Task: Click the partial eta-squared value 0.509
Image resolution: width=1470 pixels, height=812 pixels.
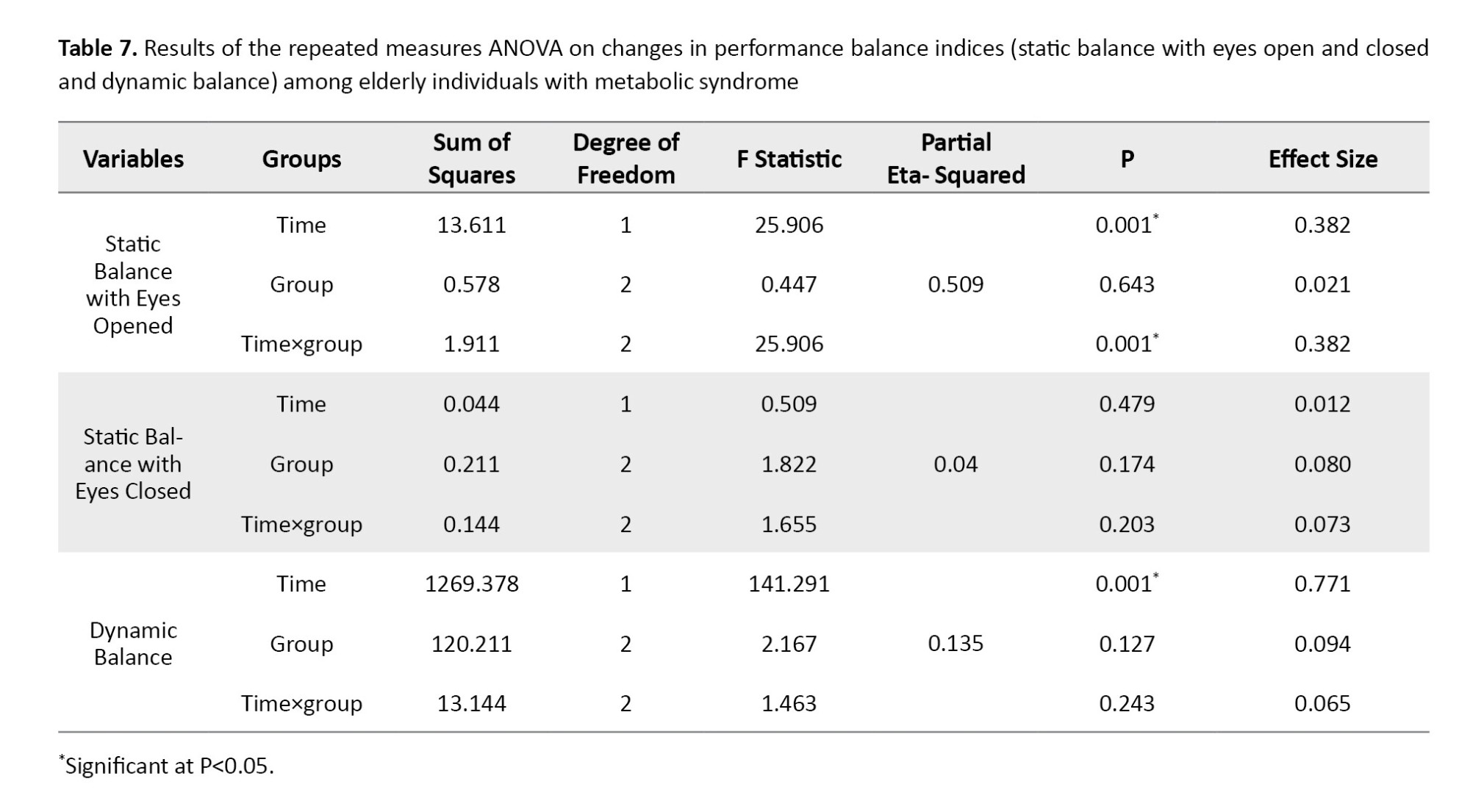Action: [955, 284]
